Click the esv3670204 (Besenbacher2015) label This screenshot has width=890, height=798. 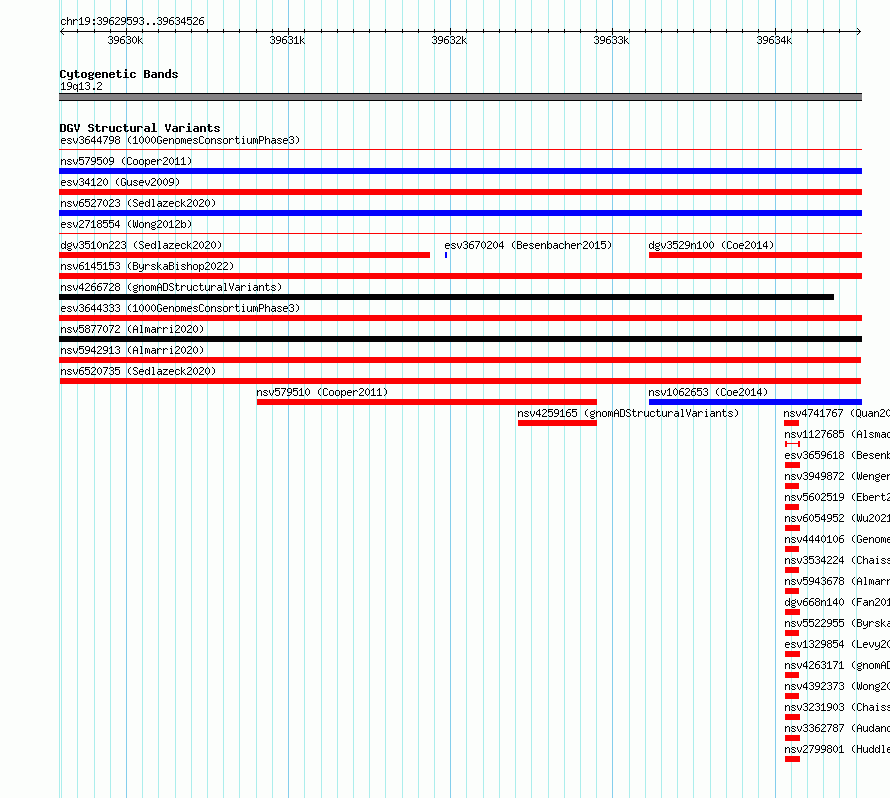point(528,245)
